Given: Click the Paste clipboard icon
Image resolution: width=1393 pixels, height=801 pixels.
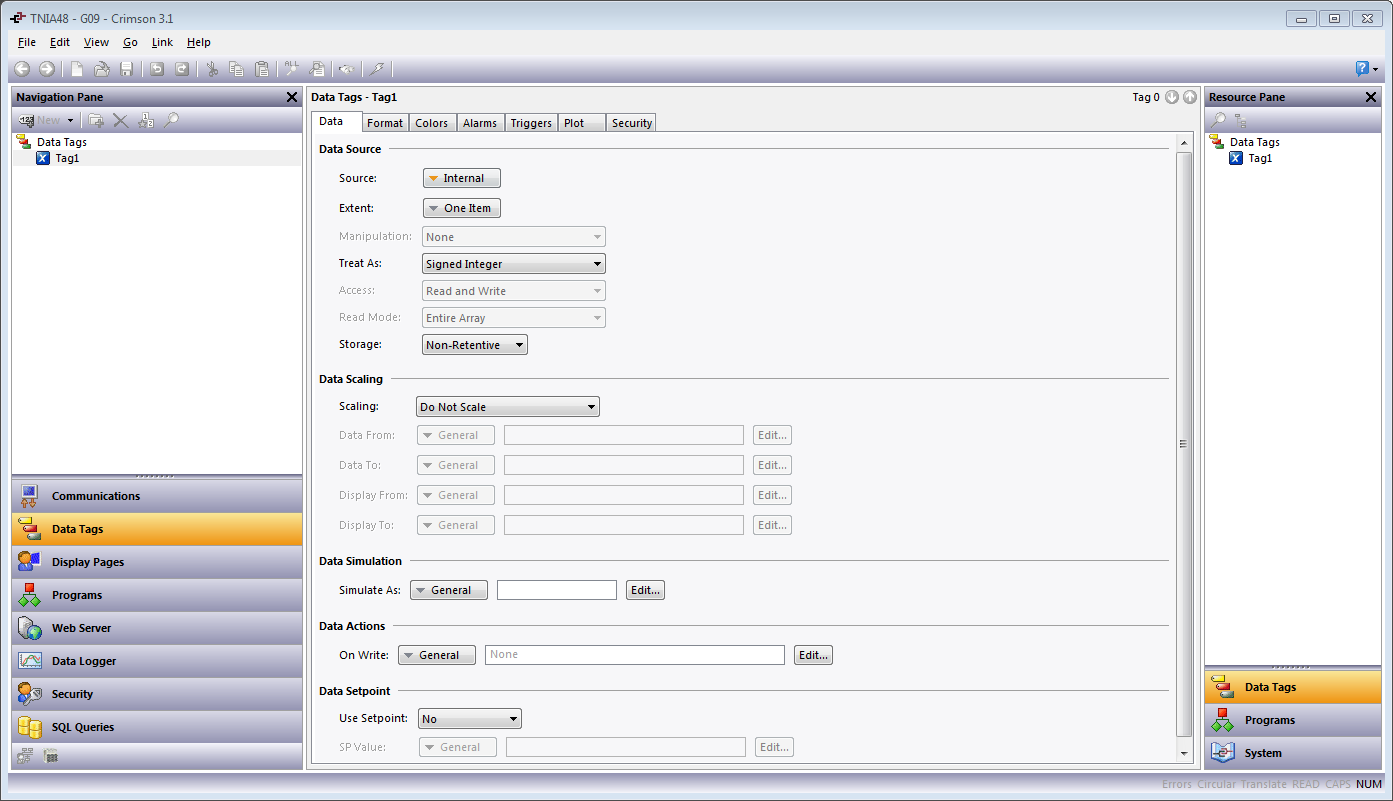Looking at the screenshot, I should click(261, 69).
